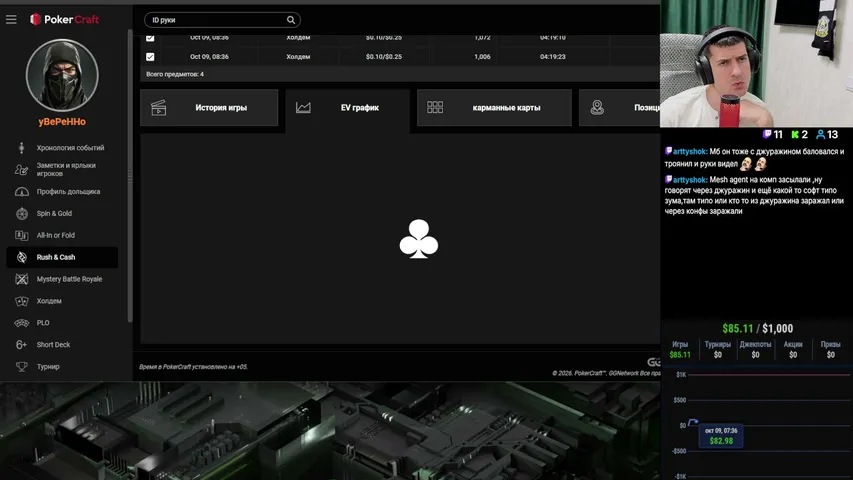Select Rush & Cash menu item
The height and width of the screenshot is (480, 853).
point(62,257)
